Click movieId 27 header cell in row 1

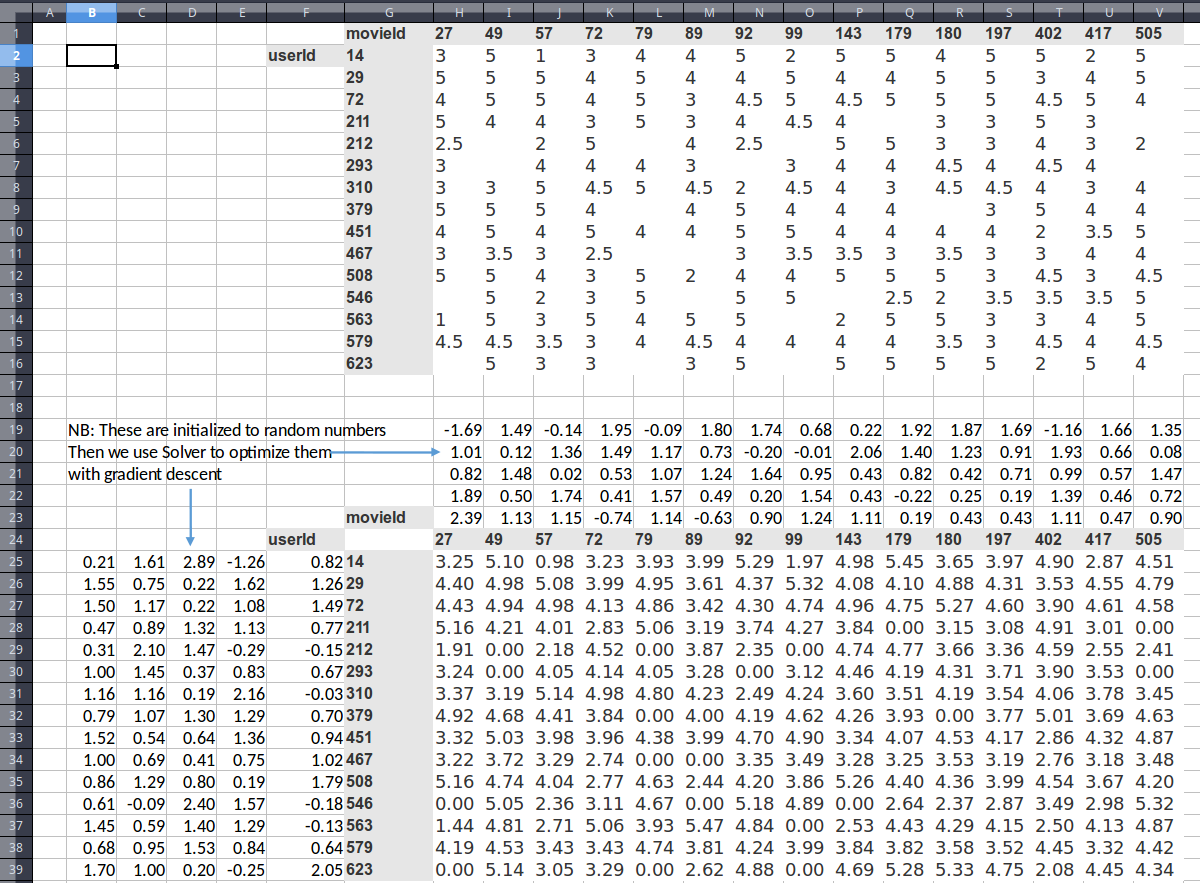pyautogui.click(x=459, y=33)
